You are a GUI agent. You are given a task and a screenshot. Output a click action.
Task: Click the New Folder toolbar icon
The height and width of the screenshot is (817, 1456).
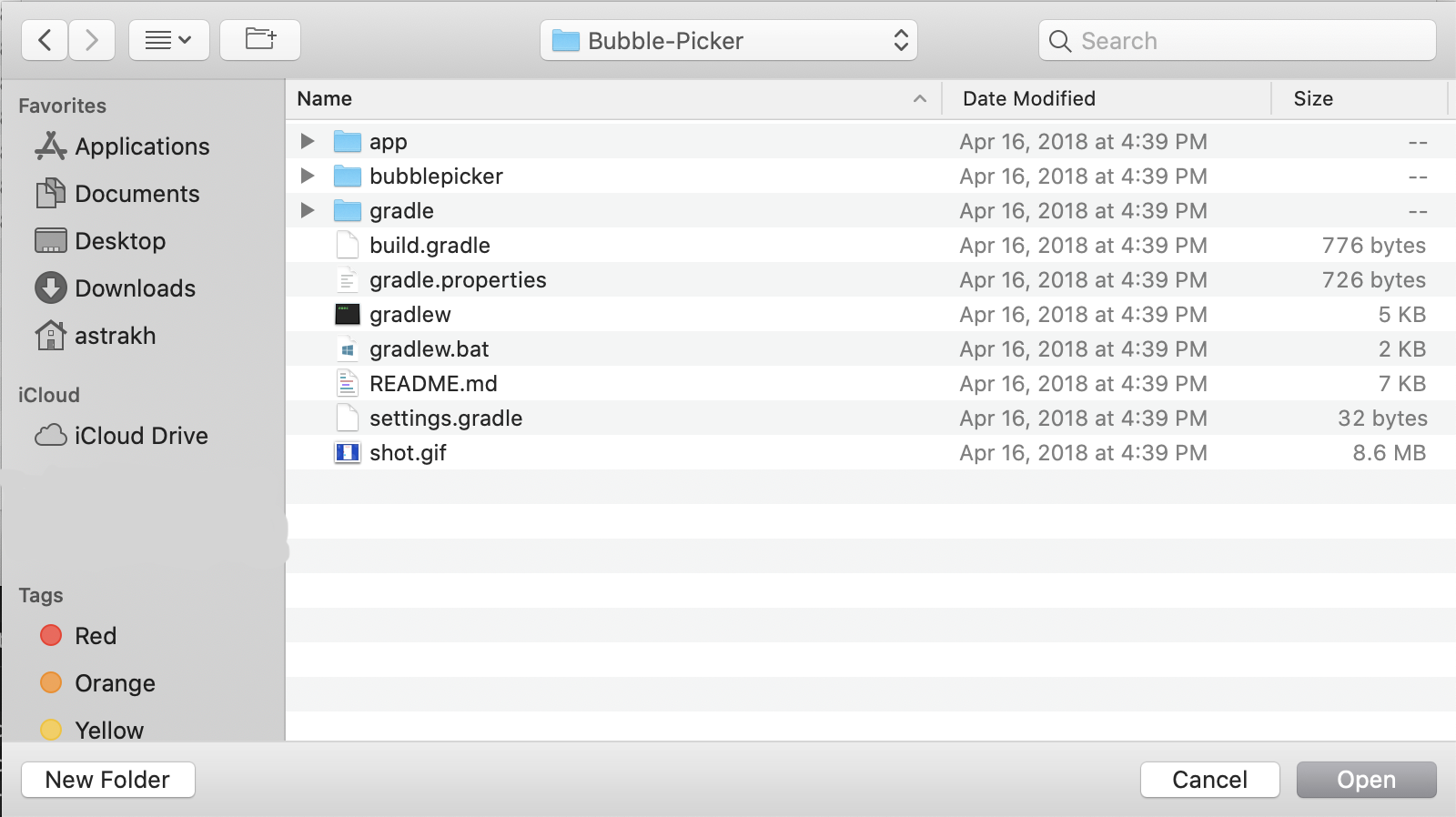[260, 39]
